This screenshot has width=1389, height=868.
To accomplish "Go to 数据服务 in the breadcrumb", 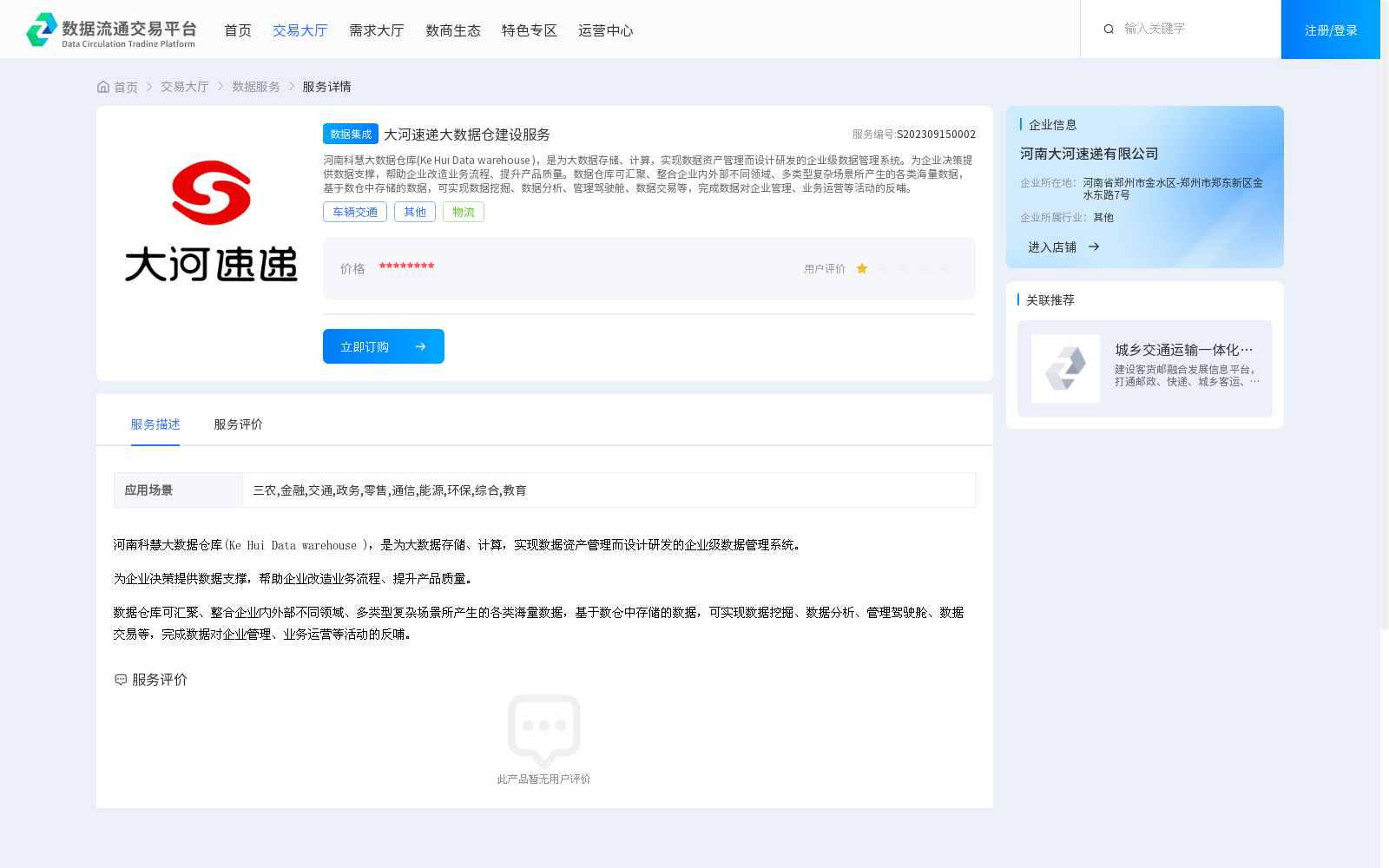I will pyautogui.click(x=256, y=87).
